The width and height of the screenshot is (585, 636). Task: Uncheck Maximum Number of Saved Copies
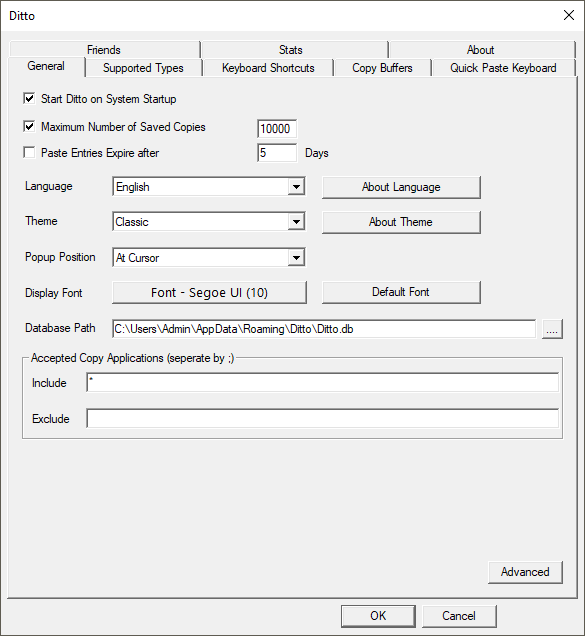point(29,127)
